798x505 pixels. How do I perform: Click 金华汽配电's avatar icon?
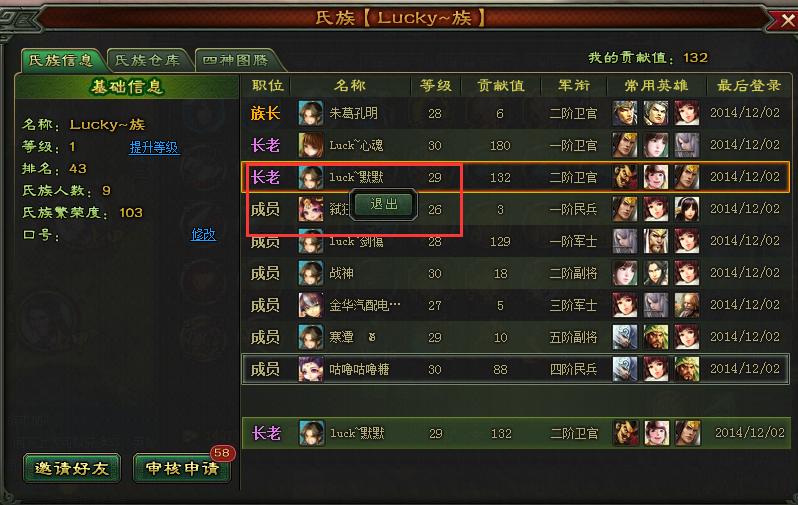[x=310, y=305]
